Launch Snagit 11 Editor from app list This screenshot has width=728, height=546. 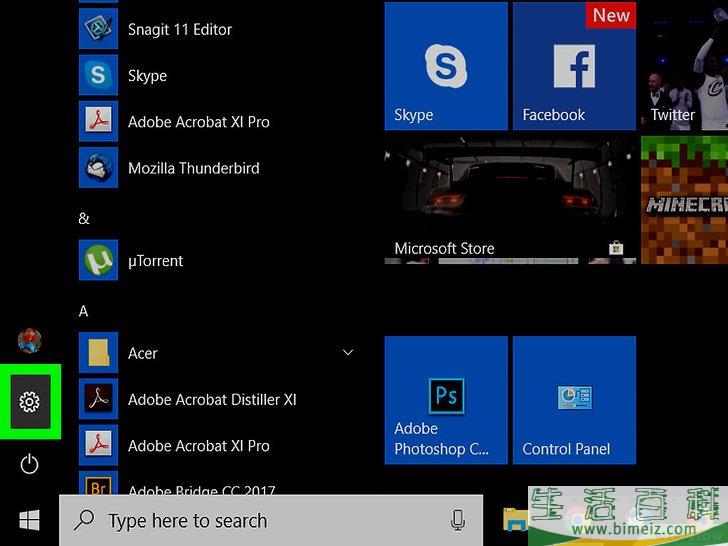[x=180, y=30]
